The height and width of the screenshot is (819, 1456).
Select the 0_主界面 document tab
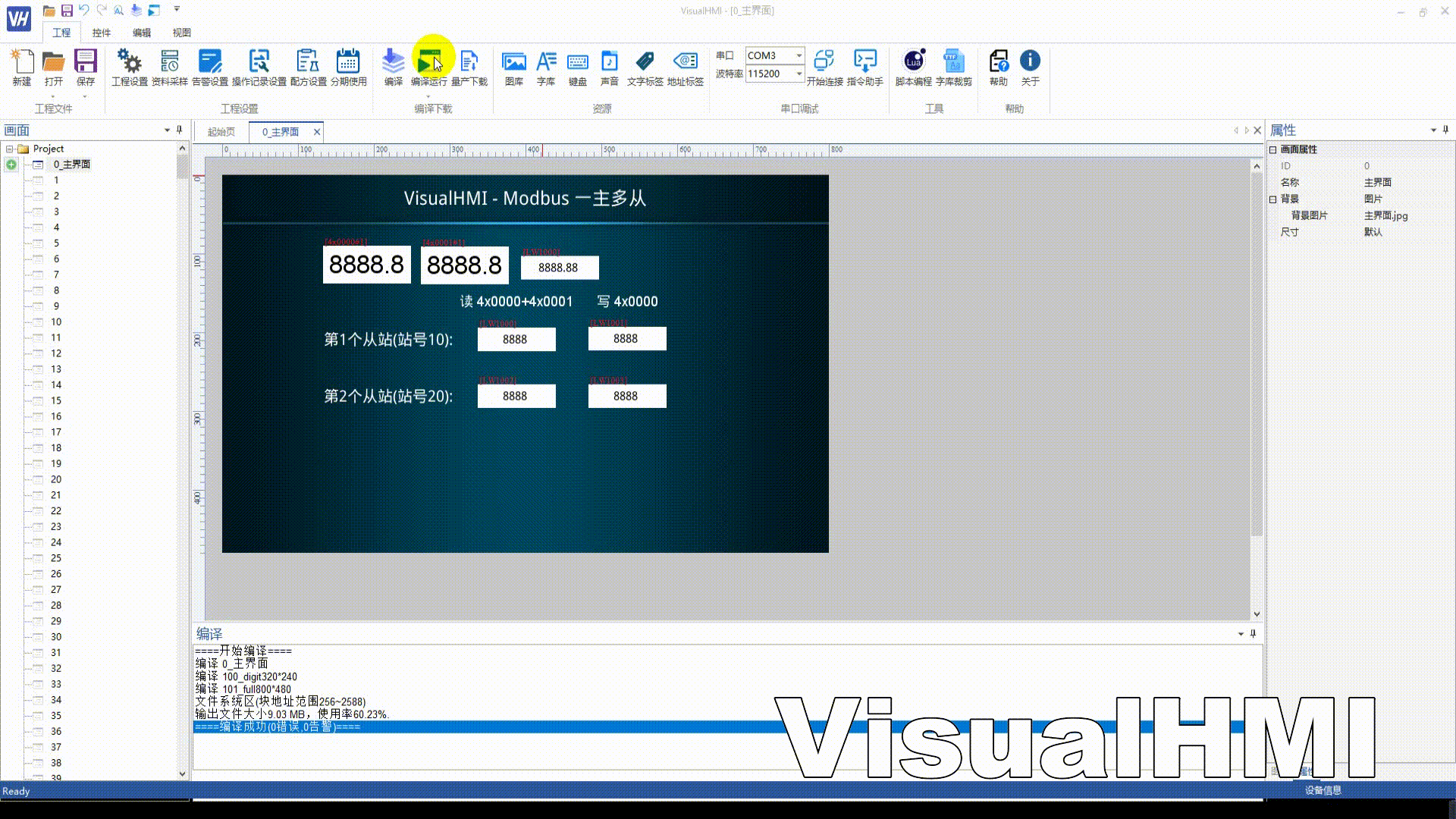281,132
